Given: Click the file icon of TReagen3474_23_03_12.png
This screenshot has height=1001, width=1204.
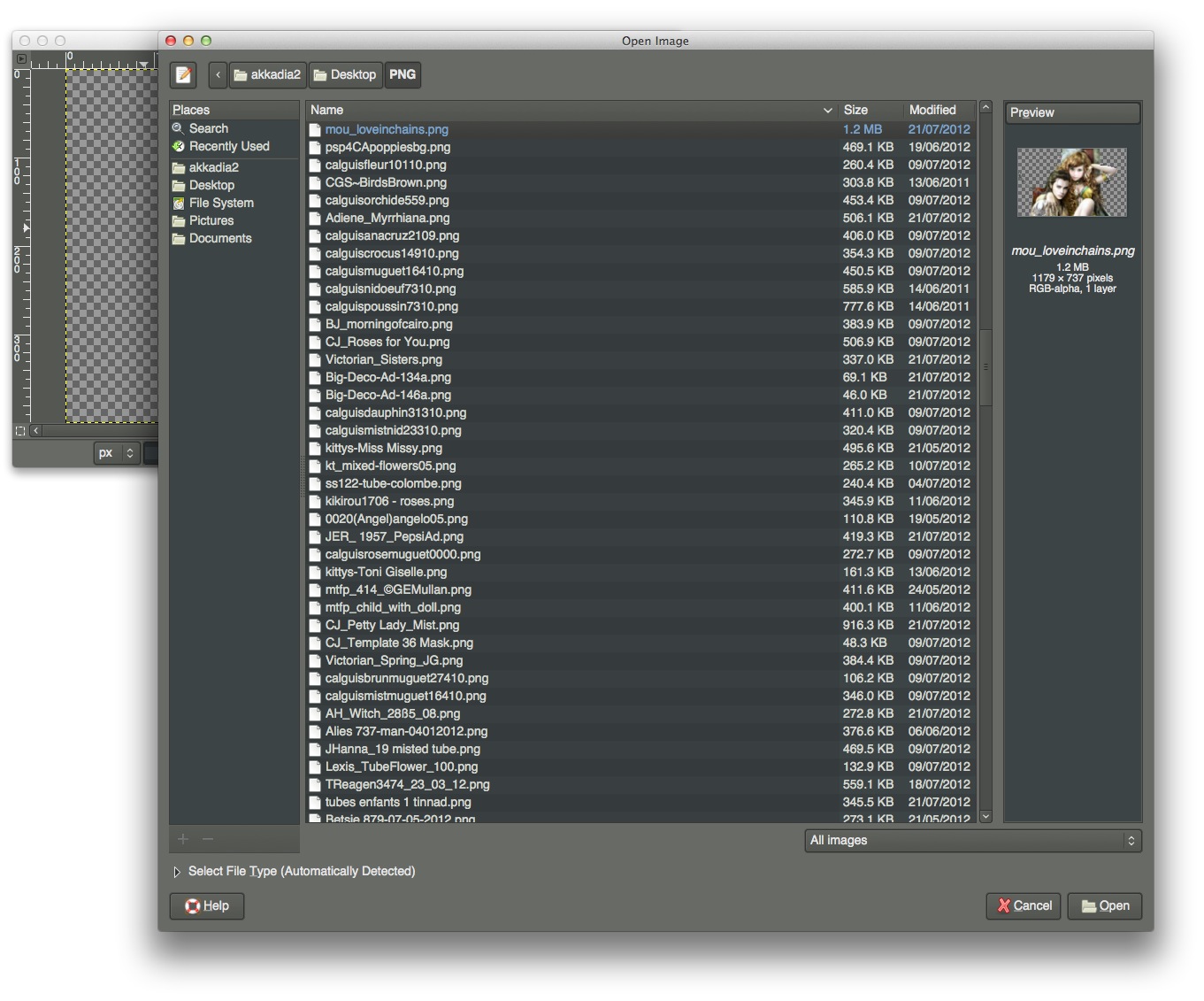Looking at the screenshot, I should pyautogui.click(x=315, y=784).
